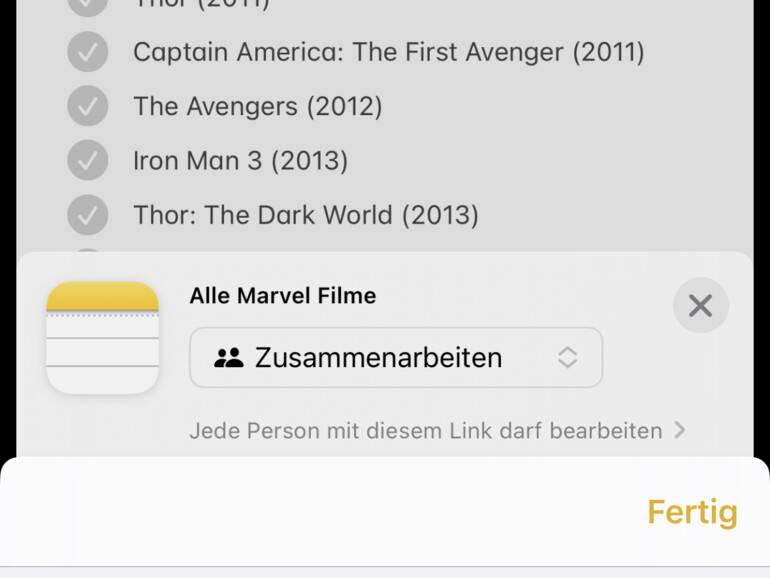Uncheck the Captain America: The First Avenger checkmark
The image size is (770, 578).
(x=88, y=52)
